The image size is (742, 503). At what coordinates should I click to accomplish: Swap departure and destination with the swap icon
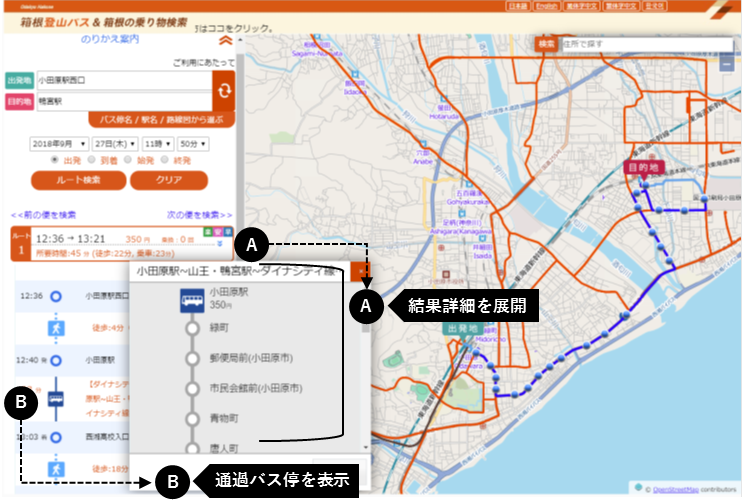pyautogui.click(x=224, y=90)
